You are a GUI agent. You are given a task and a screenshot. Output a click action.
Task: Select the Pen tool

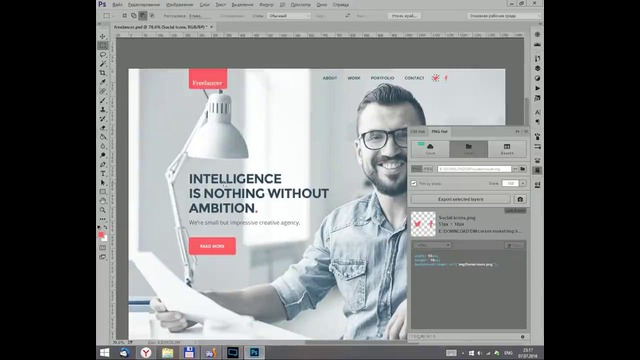click(x=103, y=164)
